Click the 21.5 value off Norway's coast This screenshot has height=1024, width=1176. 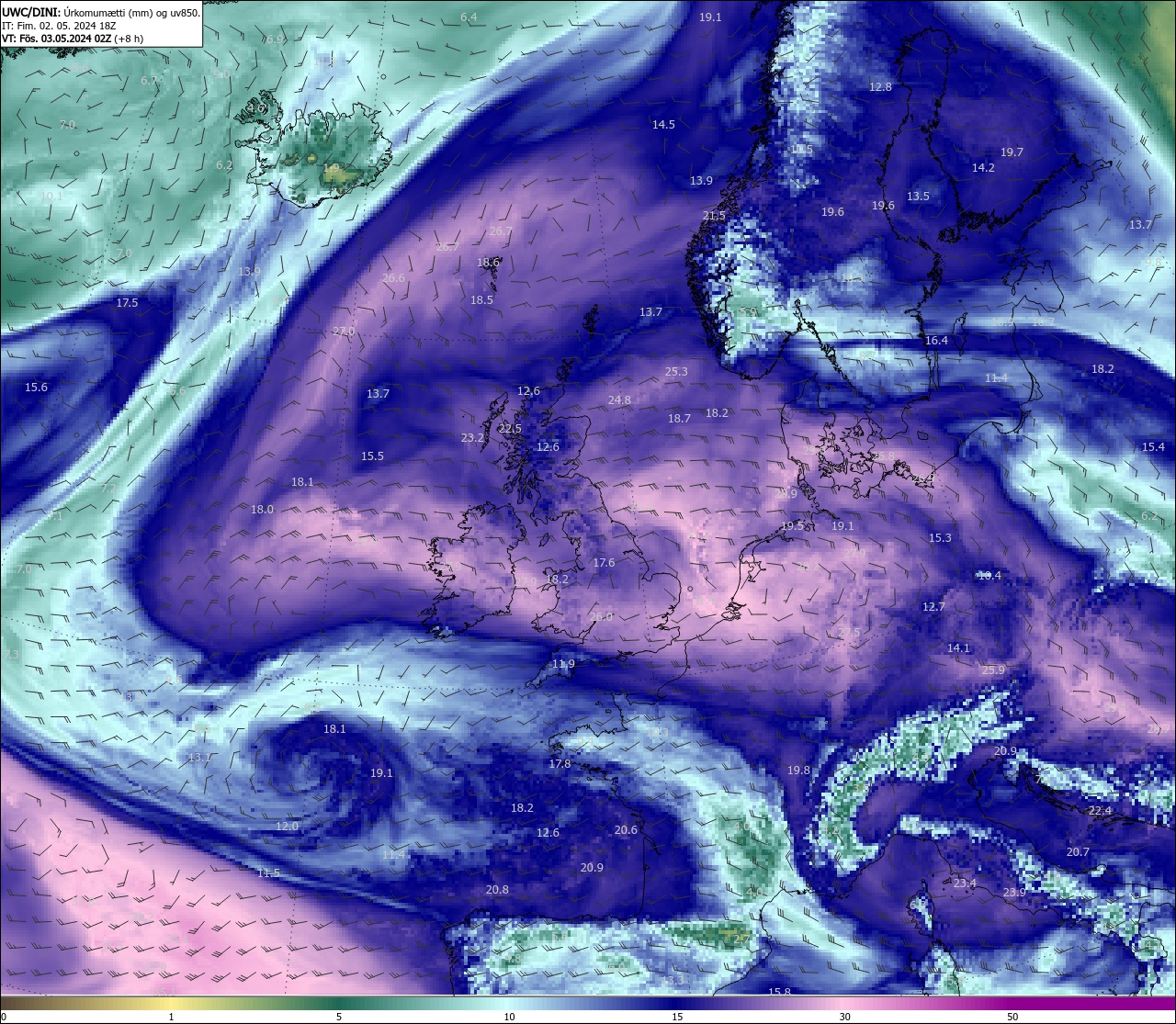pyautogui.click(x=714, y=216)
